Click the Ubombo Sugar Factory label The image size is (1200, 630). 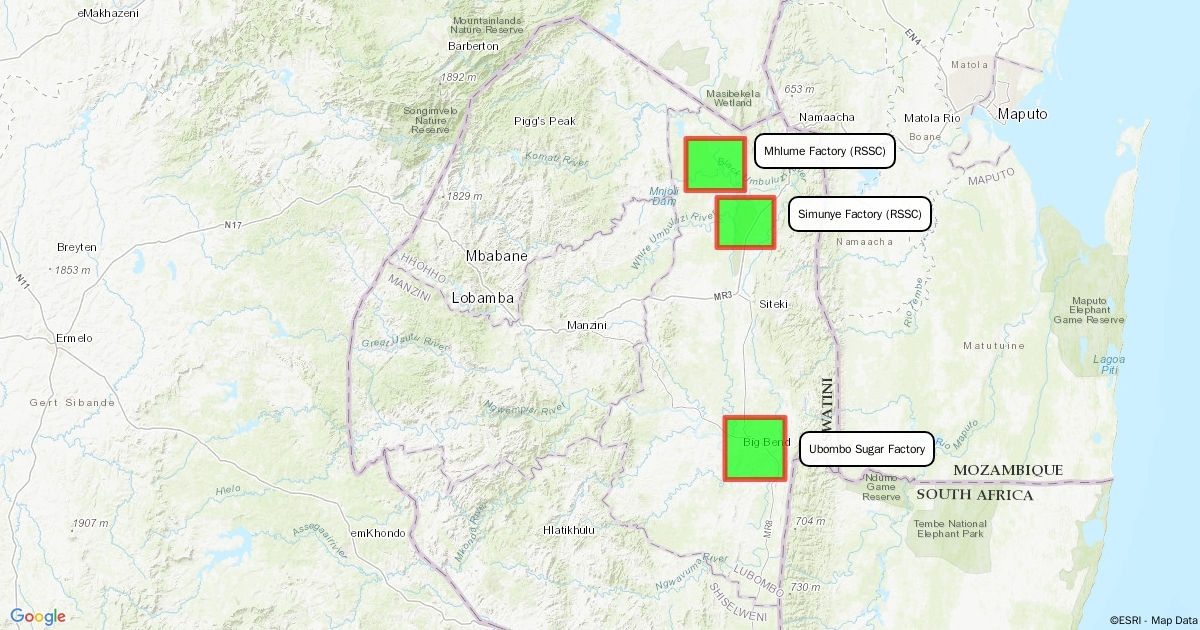pyautogui.click(x=866, y=450)
